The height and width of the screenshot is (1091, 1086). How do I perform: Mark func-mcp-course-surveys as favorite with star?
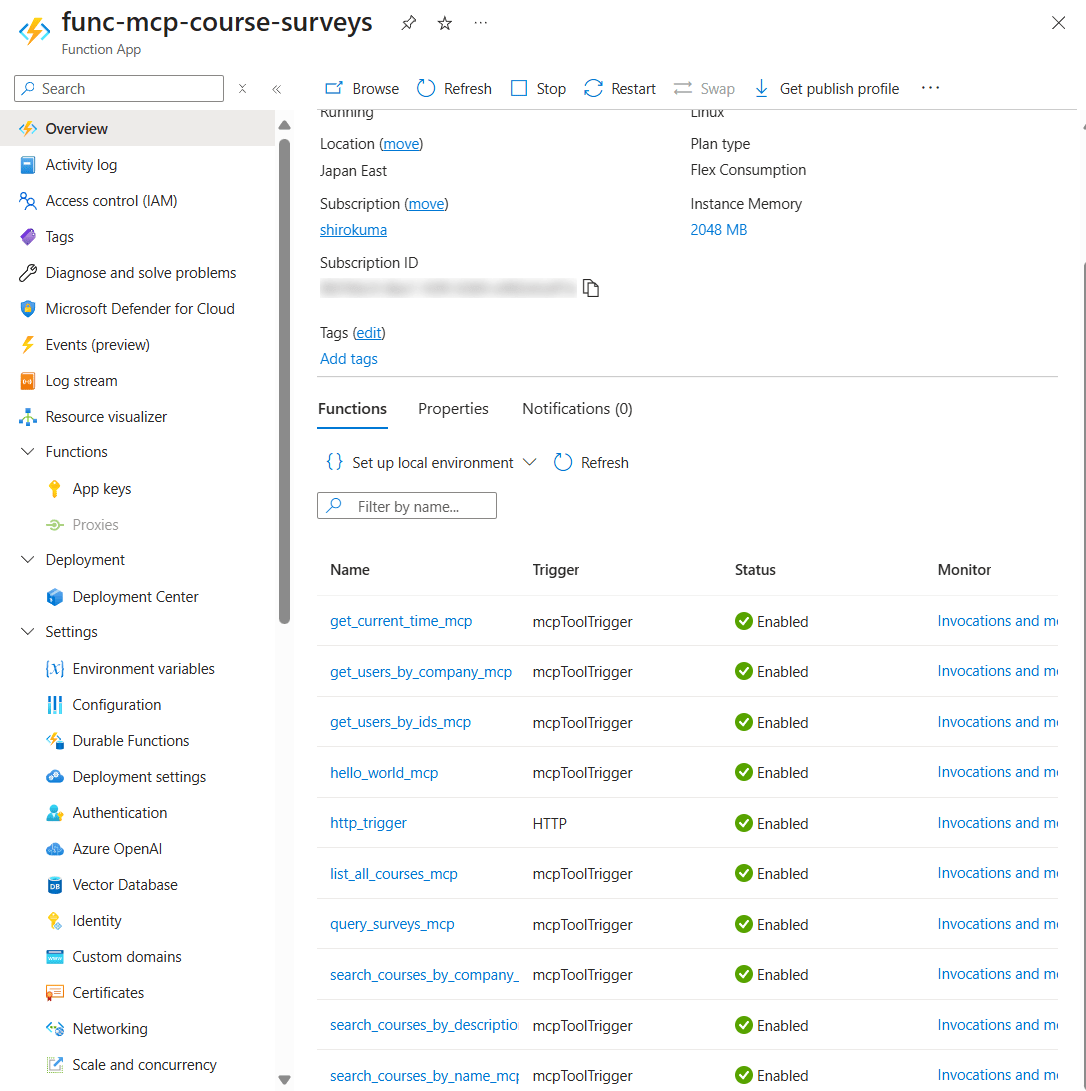click(x=445, y=23)
